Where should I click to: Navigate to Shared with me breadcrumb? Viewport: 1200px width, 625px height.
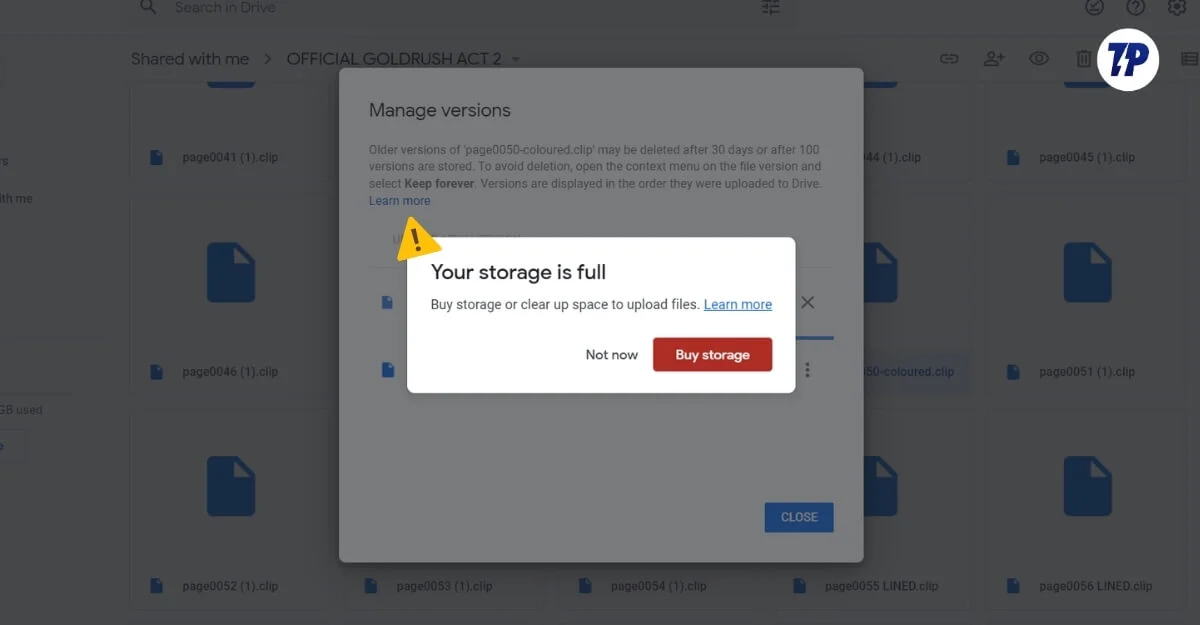click(189, 59)
